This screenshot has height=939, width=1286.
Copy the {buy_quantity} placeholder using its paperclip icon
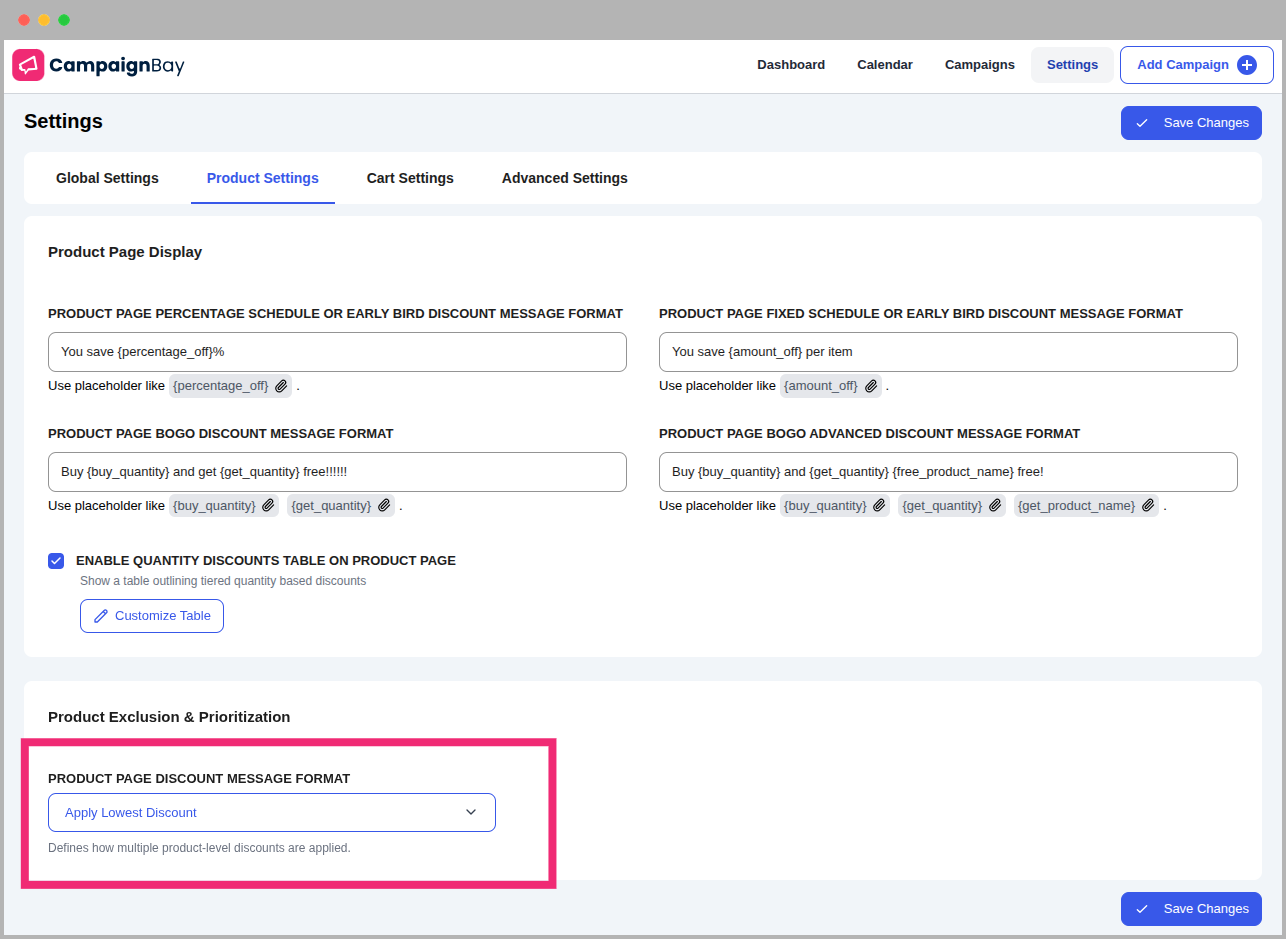click(x=267, y=505)
